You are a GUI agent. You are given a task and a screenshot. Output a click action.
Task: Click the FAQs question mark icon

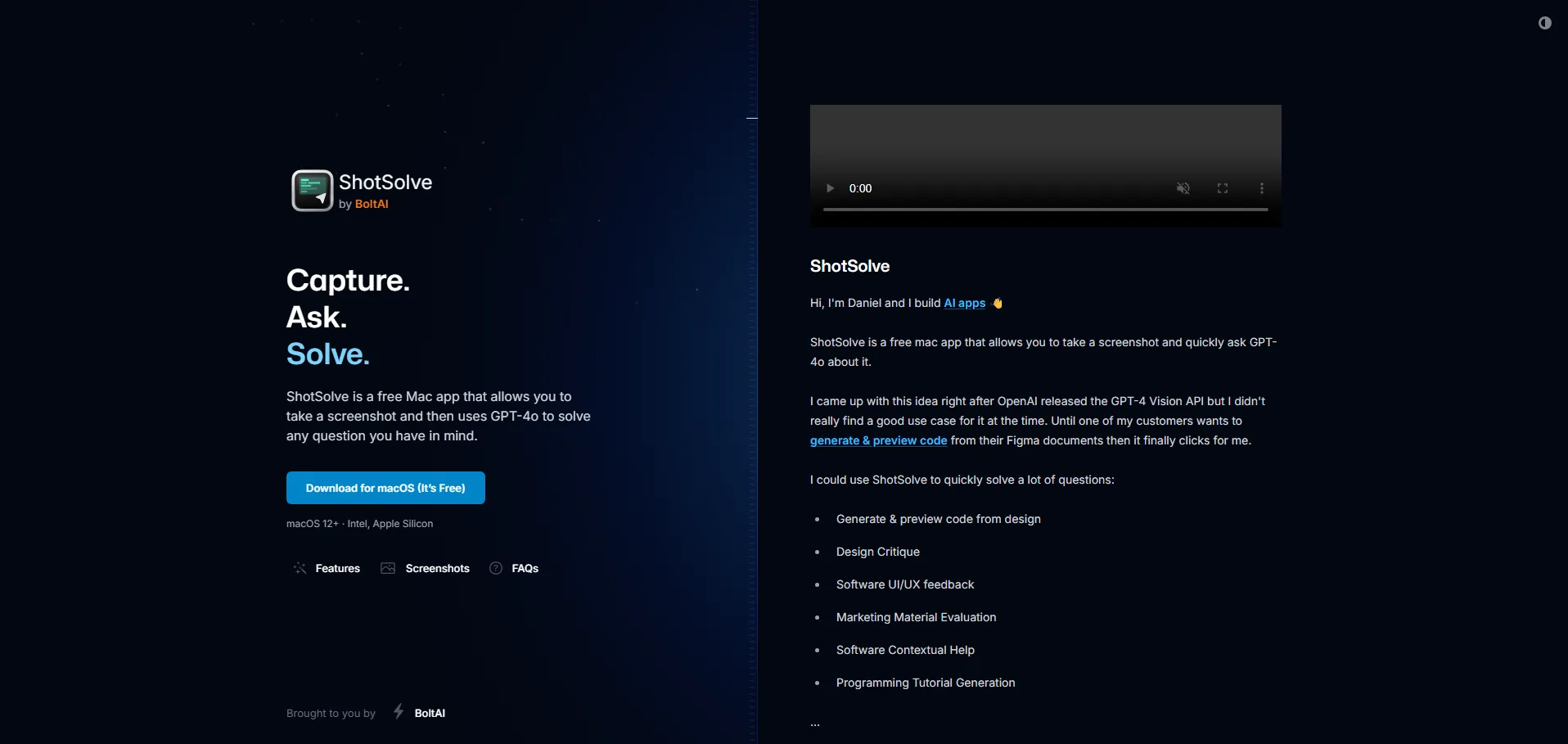point(496,568)
